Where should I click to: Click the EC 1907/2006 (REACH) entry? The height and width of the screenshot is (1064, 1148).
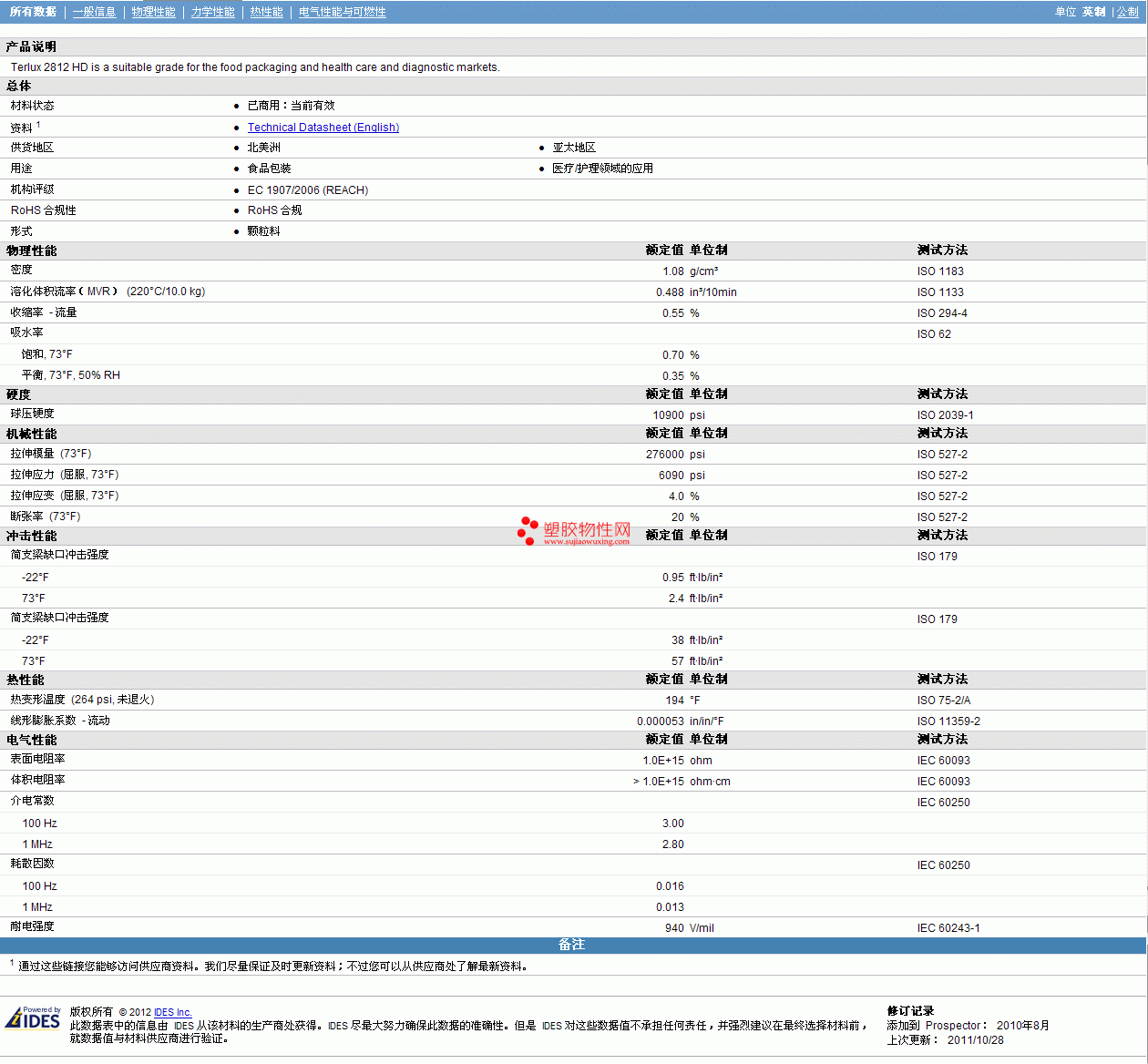308,190
